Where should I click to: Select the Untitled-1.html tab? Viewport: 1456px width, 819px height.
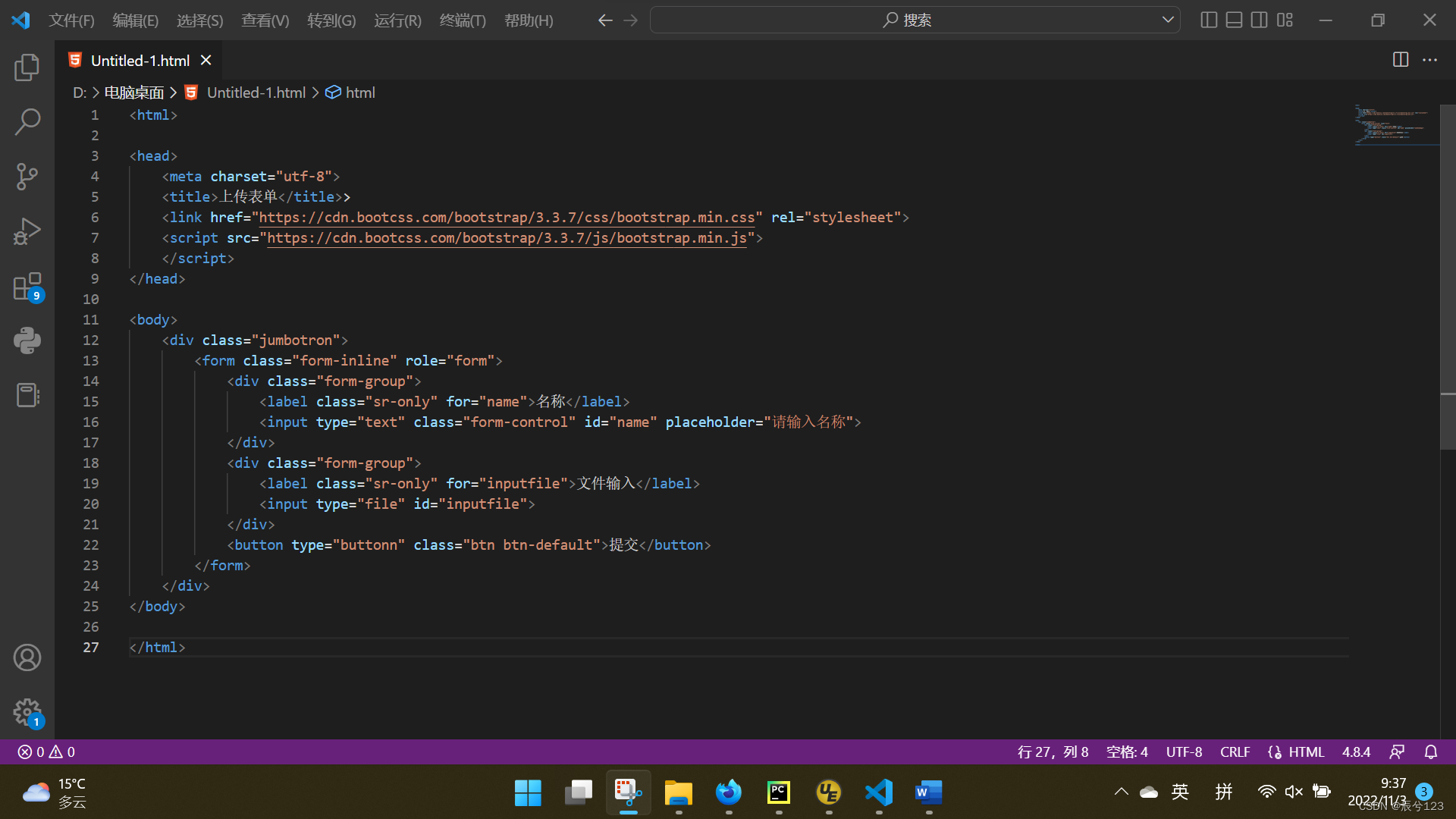coord(140,60)
